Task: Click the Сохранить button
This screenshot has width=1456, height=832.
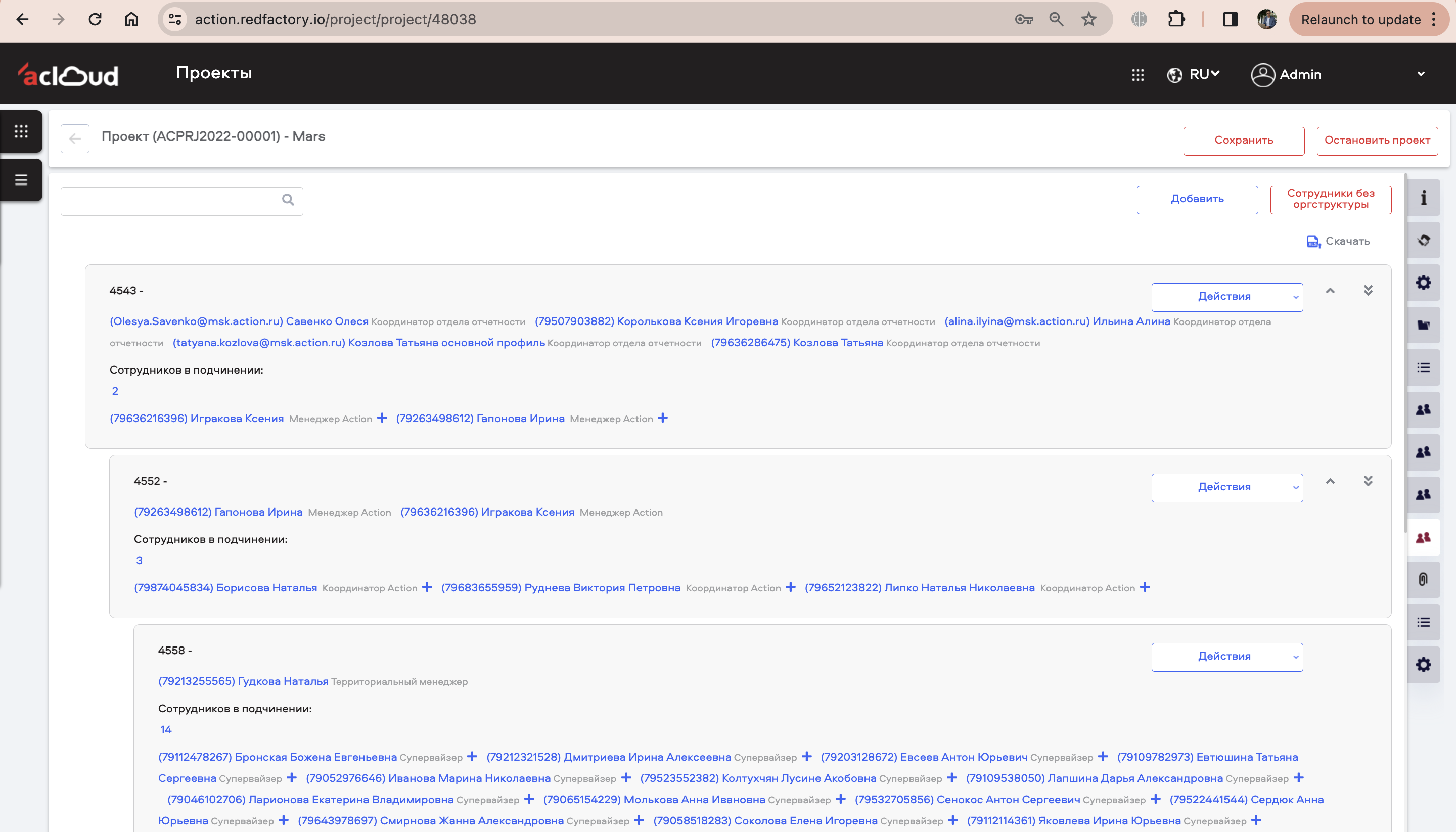Action: [1244, 141]
